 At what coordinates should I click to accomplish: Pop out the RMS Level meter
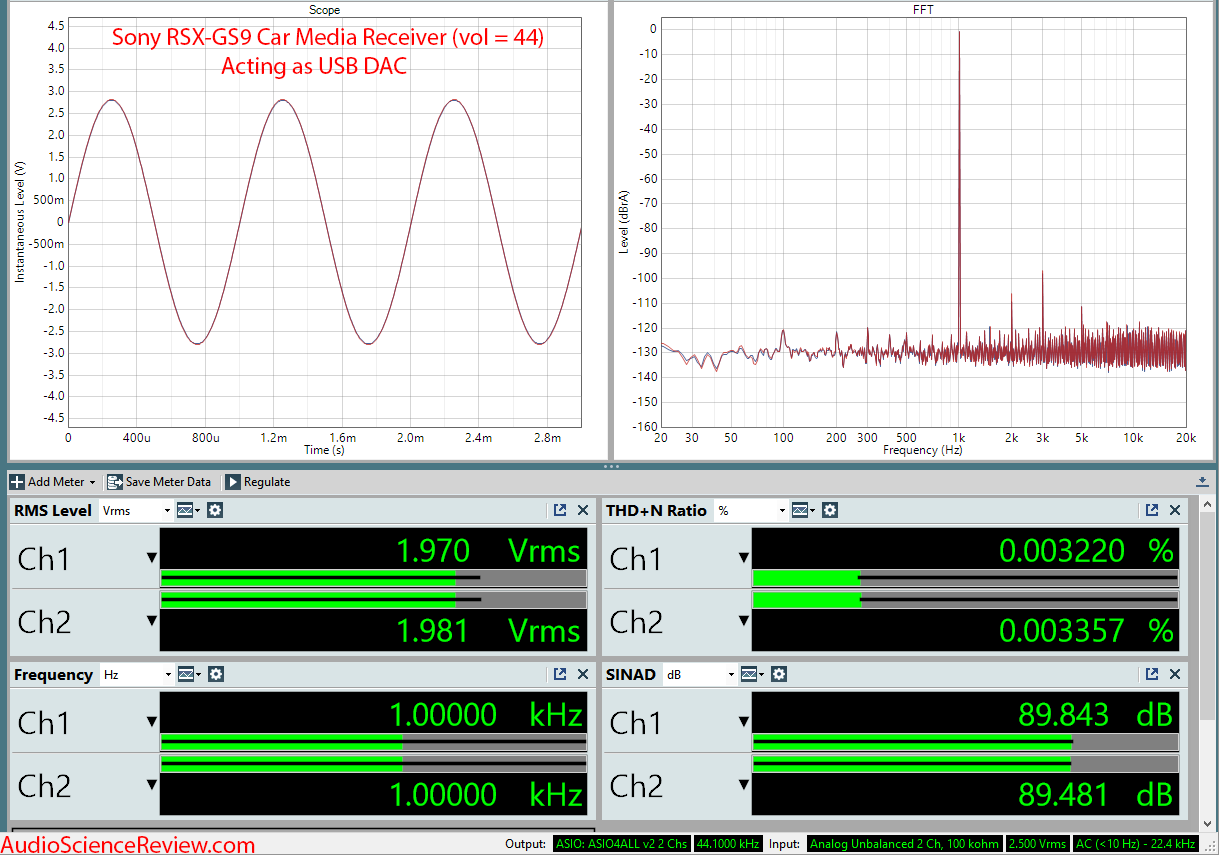point(560,510)
